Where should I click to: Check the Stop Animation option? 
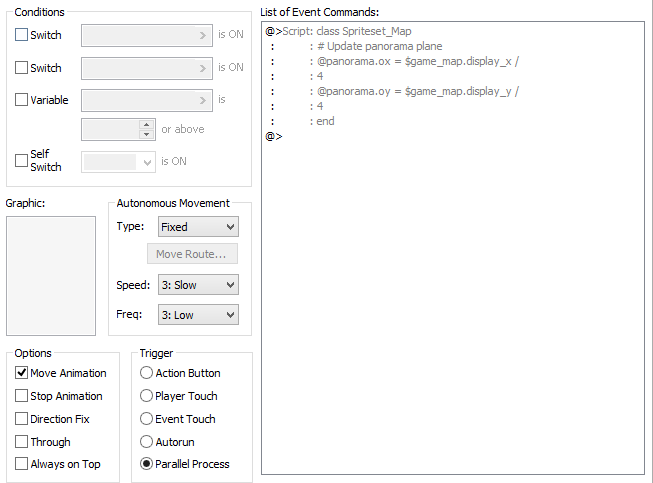[22, 396]
